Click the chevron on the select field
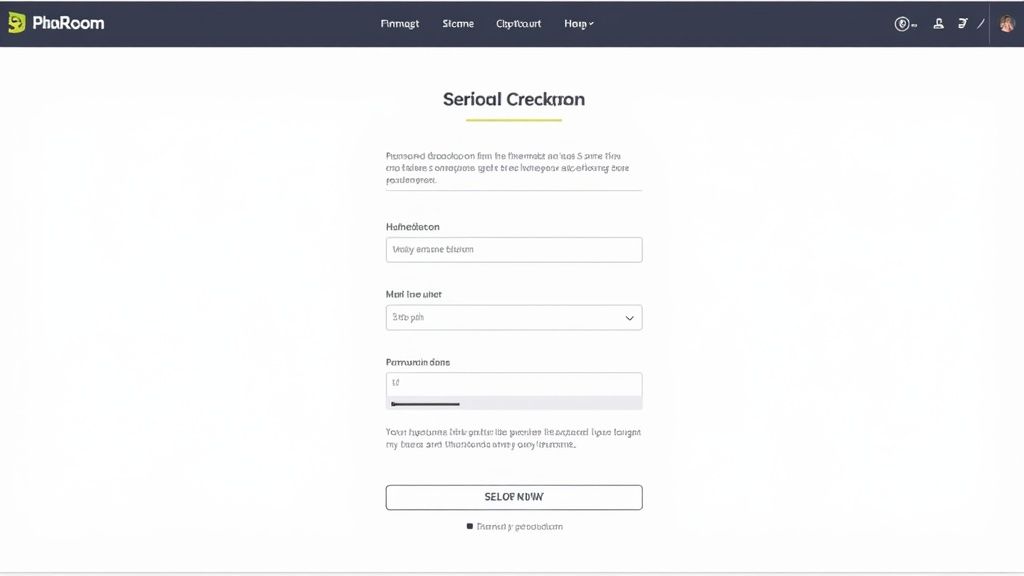This screenshot has width=1024, height=576. point(630,317)
